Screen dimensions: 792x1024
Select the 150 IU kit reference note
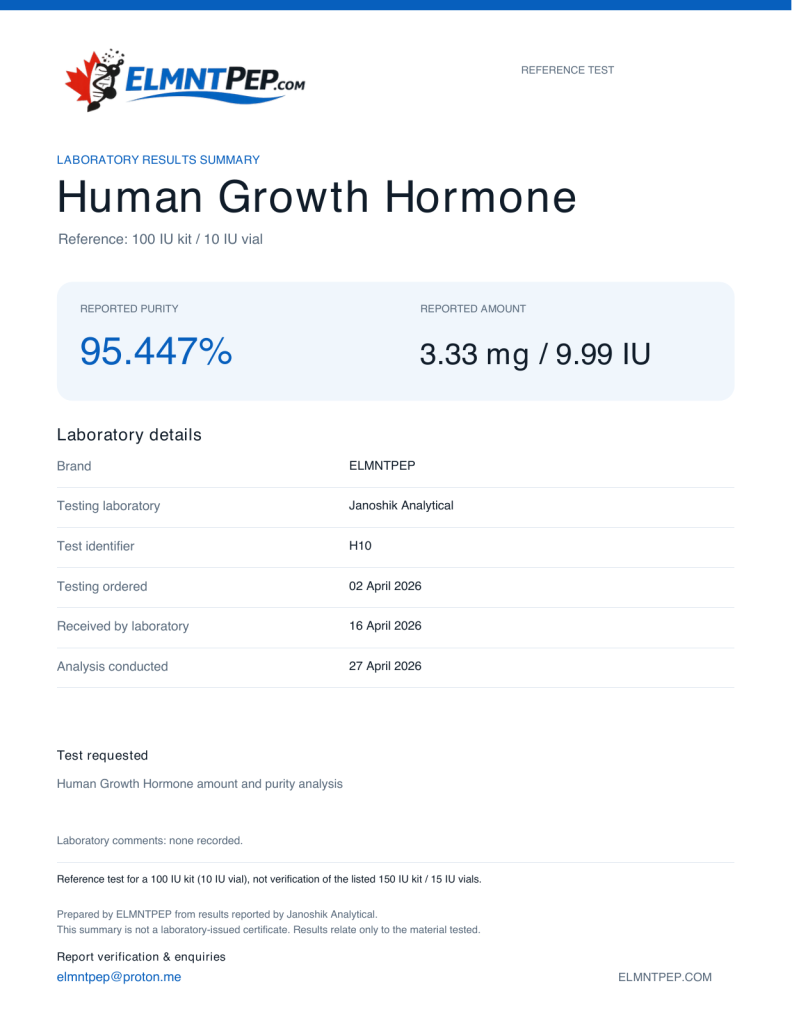click(269, 879)
